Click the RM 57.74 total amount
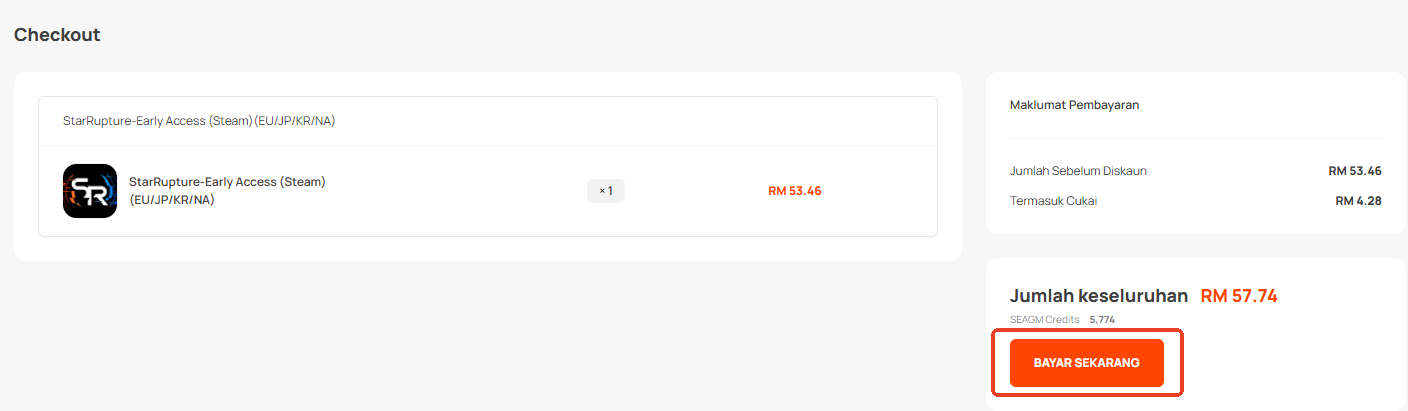Image resolution: width=1408 pixels, height=411 pixels. 1238,296
